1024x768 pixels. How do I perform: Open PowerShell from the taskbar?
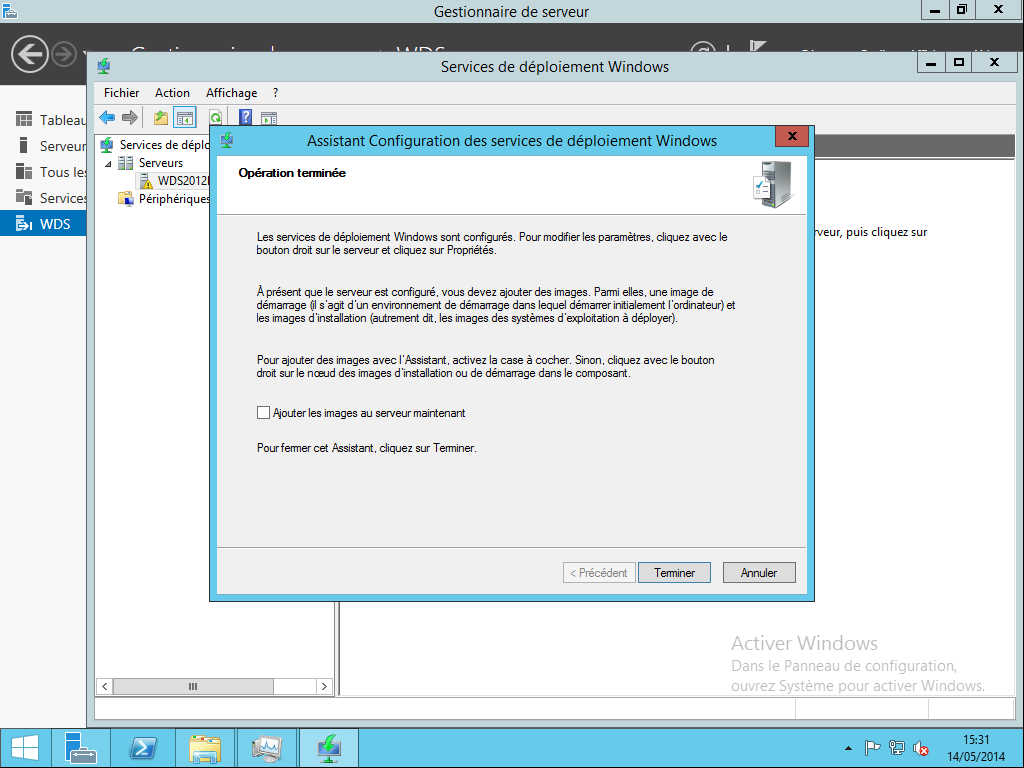click(x=142, y=747)
